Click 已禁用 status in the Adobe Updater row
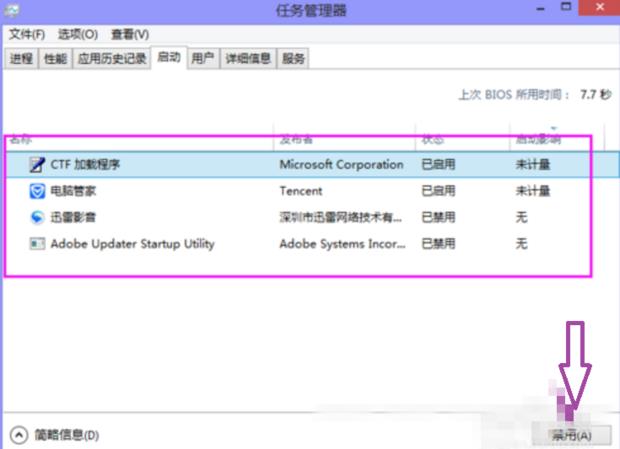Screen dimensions: 620x449 (439, 244)
